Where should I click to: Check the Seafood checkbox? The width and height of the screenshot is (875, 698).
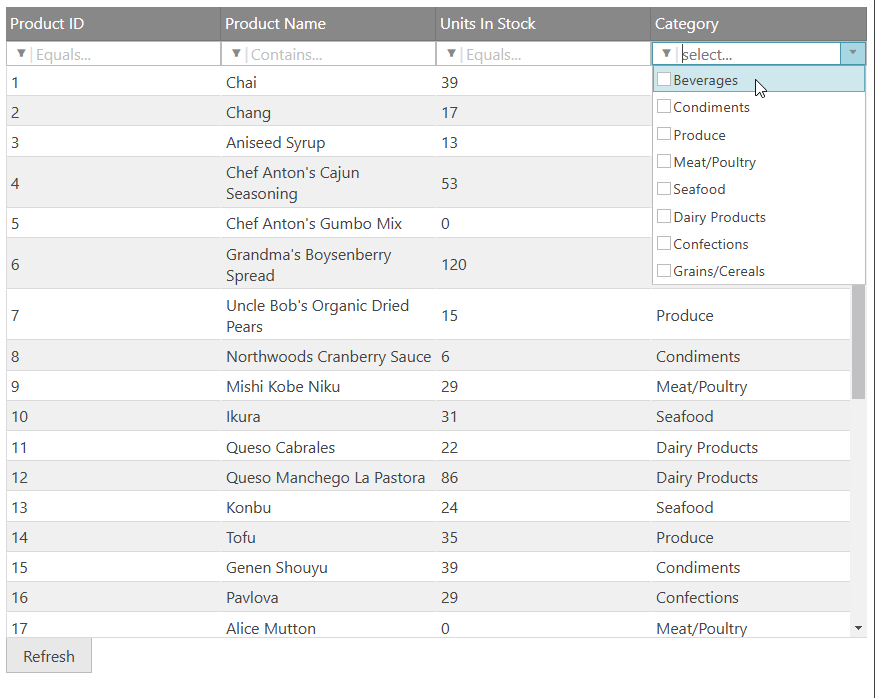pos(664,189)
